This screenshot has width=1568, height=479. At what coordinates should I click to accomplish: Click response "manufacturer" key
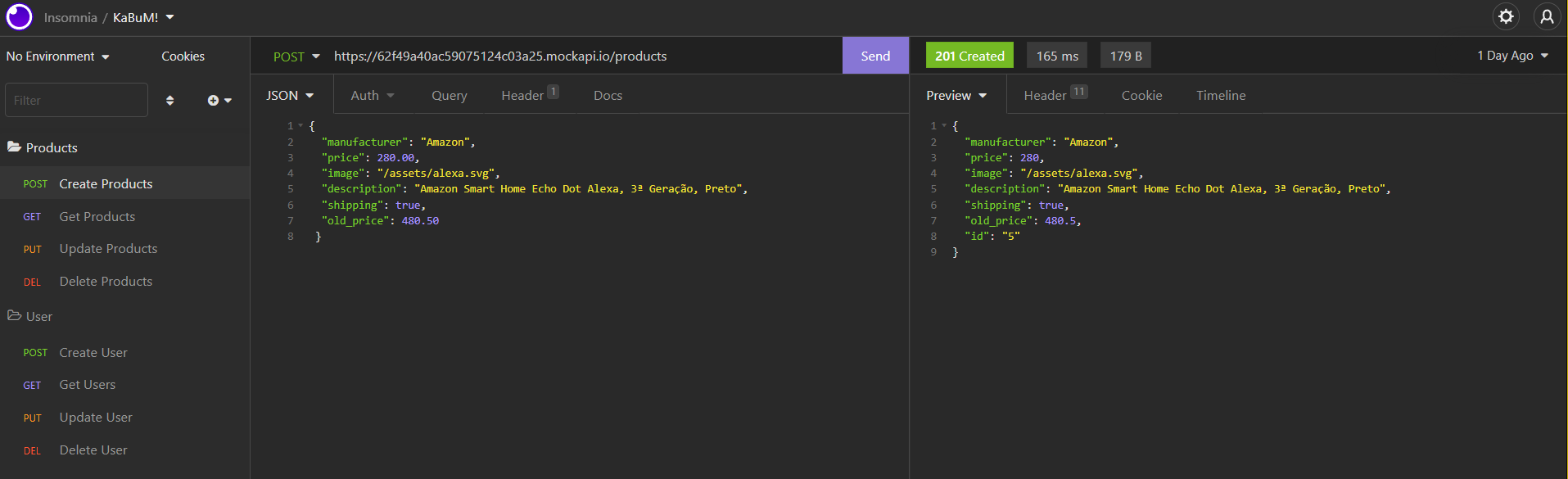[x=1008, y=142]
